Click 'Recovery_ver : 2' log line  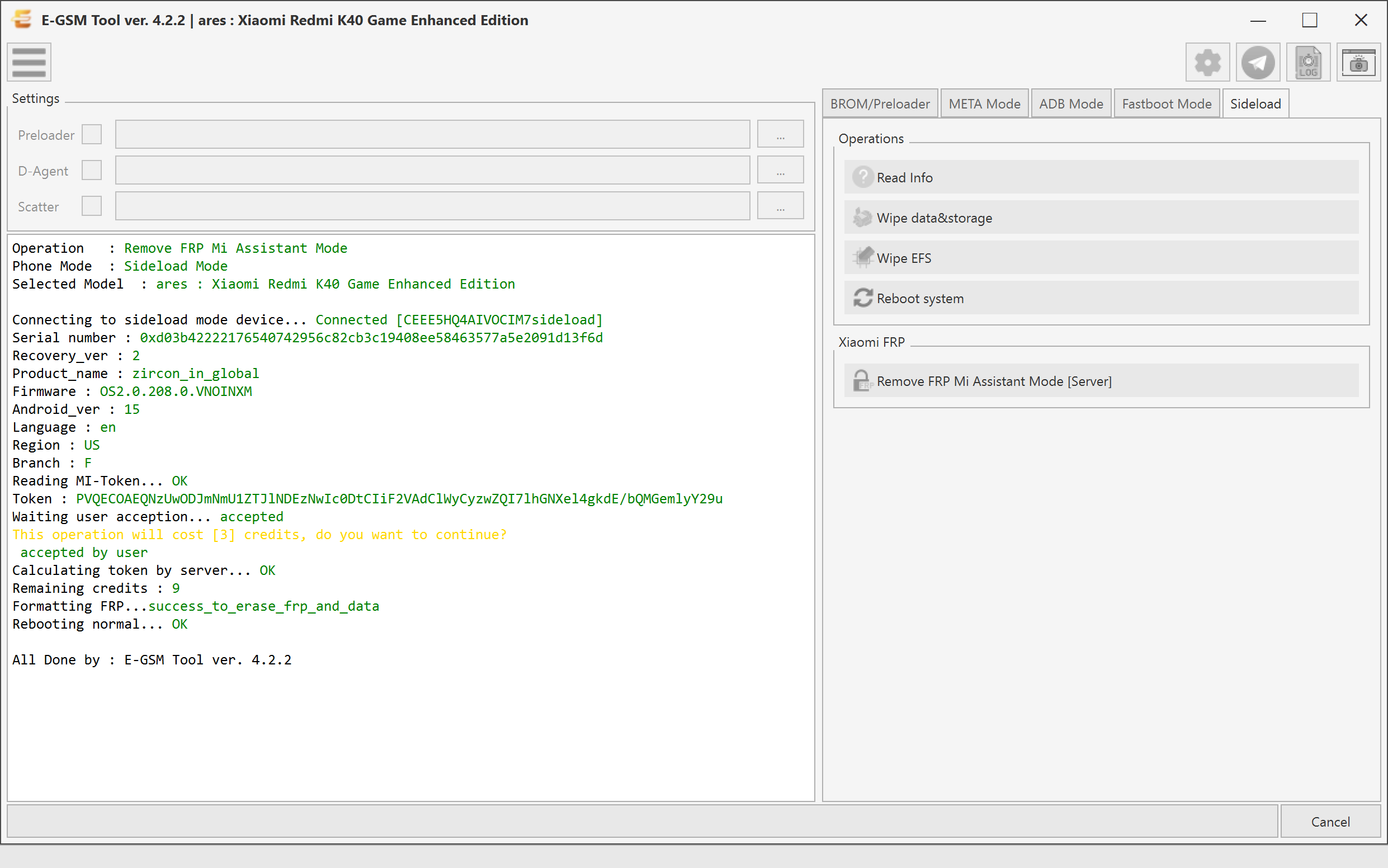(75, 356)
